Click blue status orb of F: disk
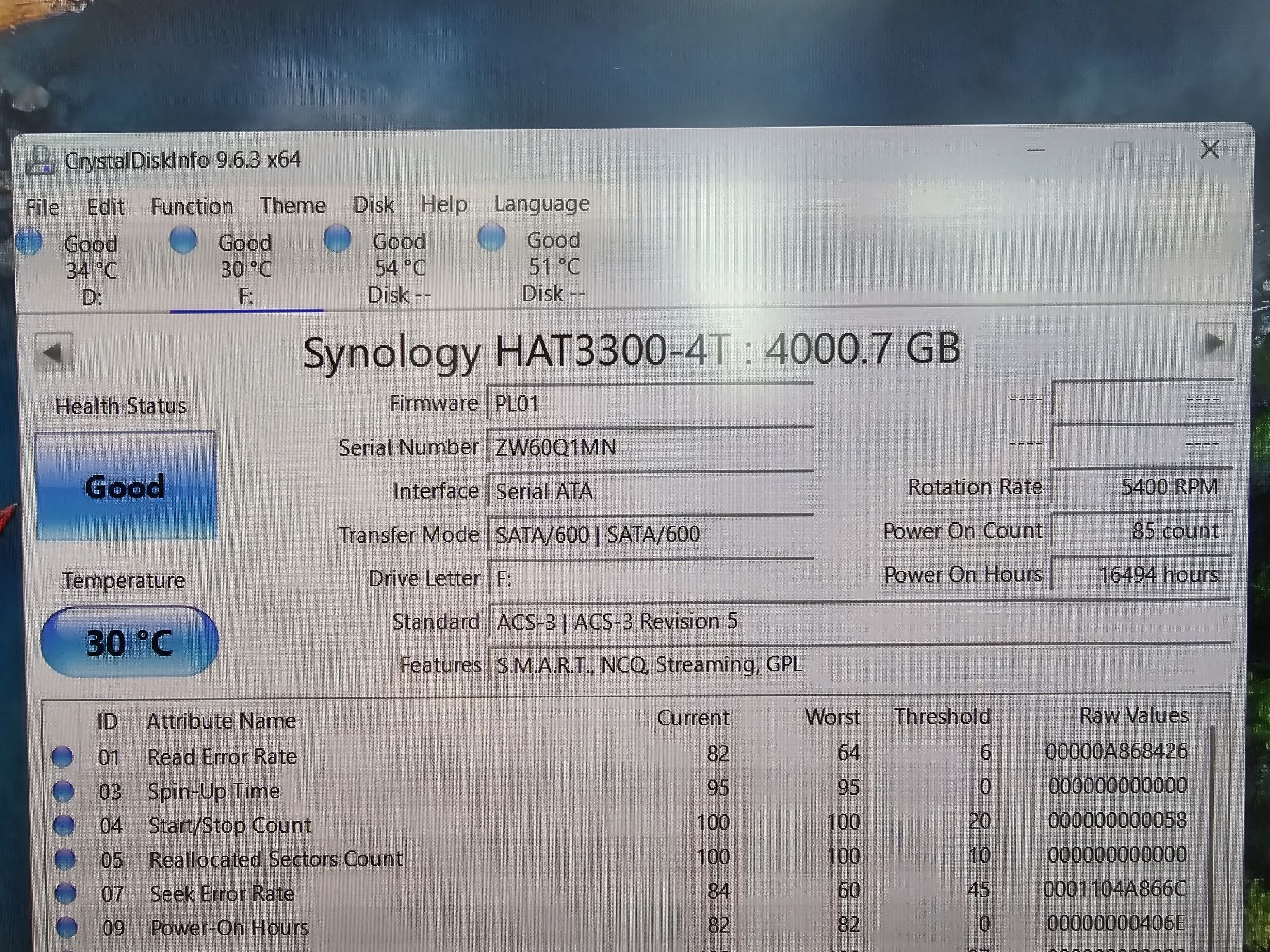 [184, 241]
